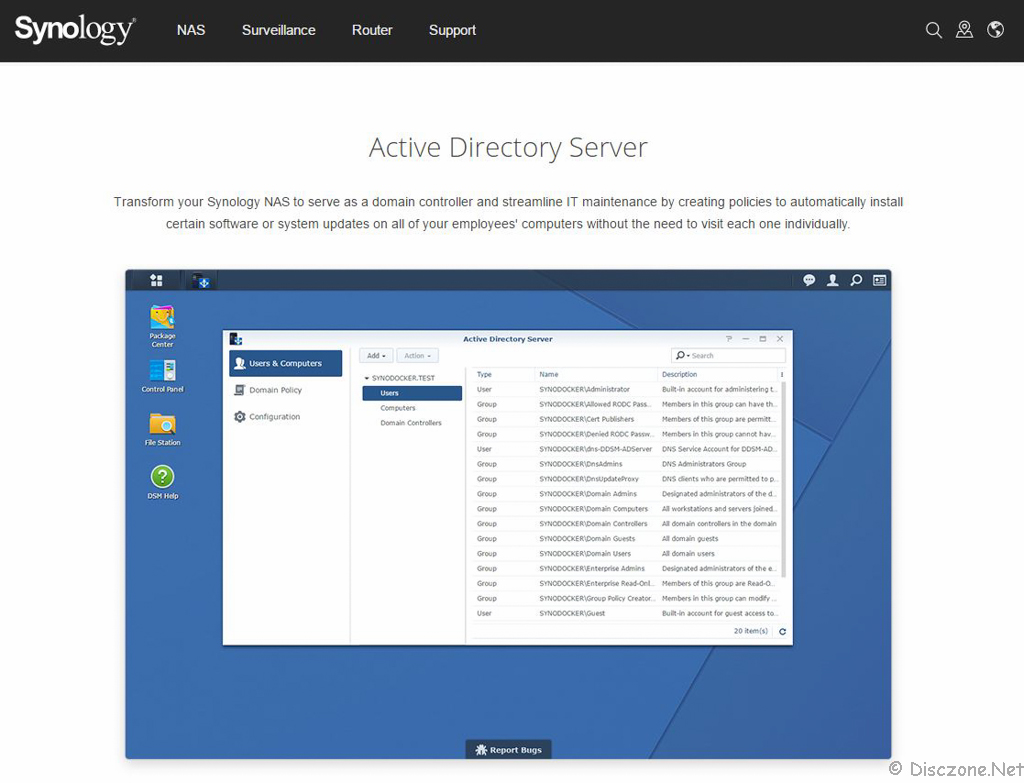Select the SYNODOCKER\Cert Publishers row
This screenshot has height=783, width=1024.
point(626,419)
